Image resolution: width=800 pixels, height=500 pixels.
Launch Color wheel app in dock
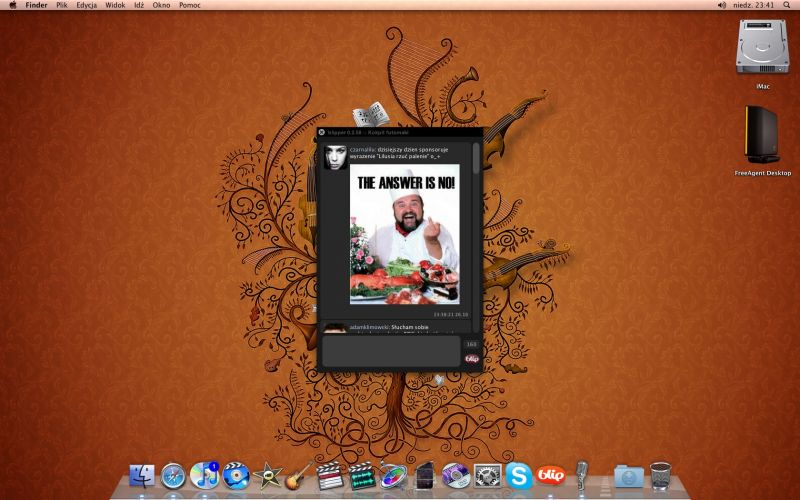pos(393,476)
